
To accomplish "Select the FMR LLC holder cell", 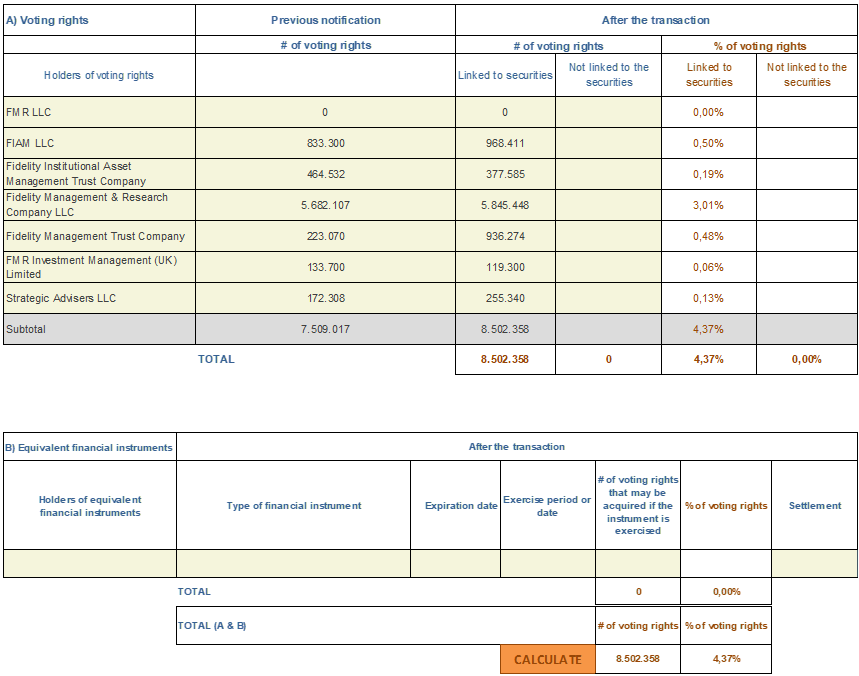I will [x=99, y=112].
